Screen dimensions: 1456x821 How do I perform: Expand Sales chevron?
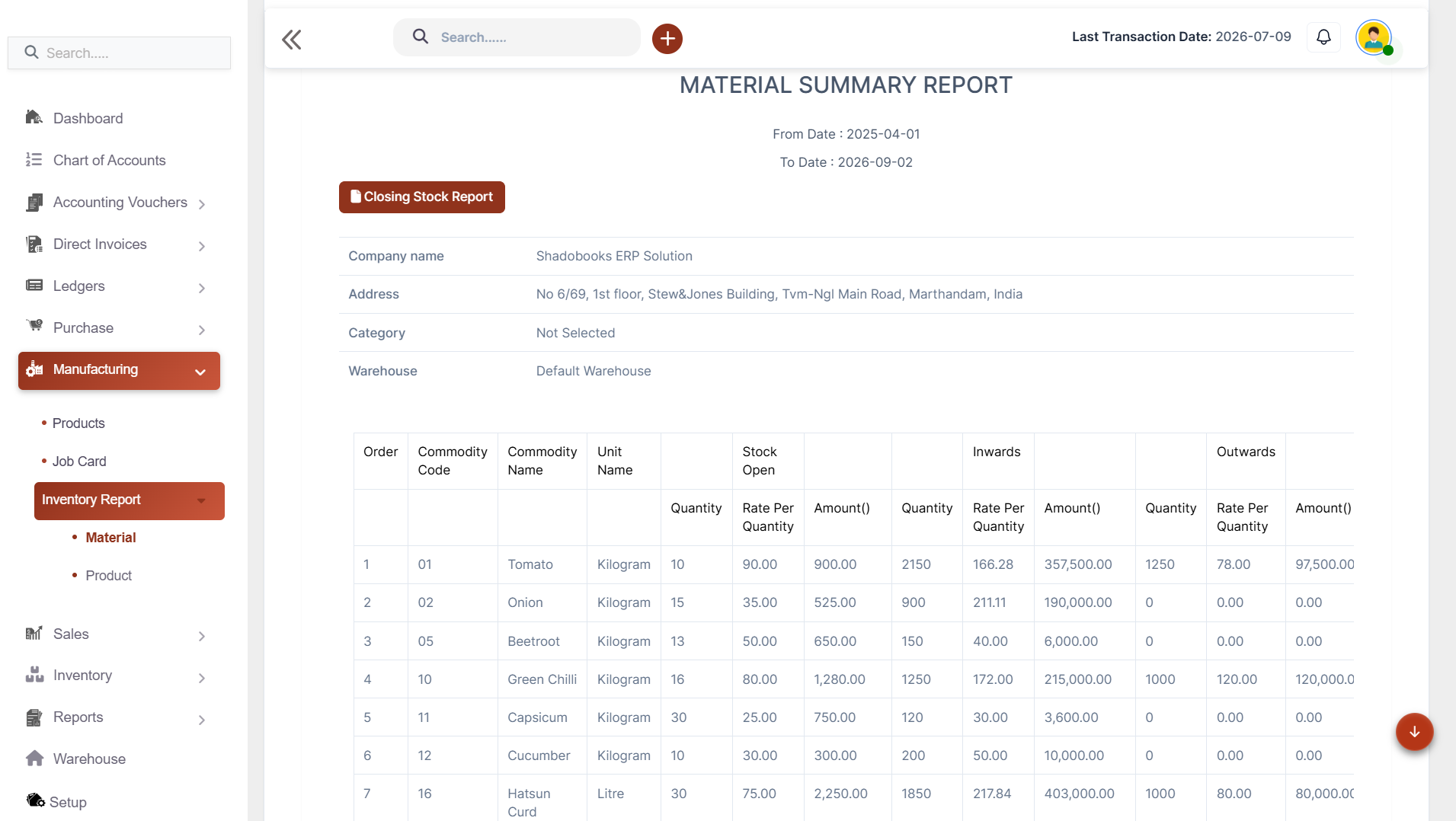(202, 636)
